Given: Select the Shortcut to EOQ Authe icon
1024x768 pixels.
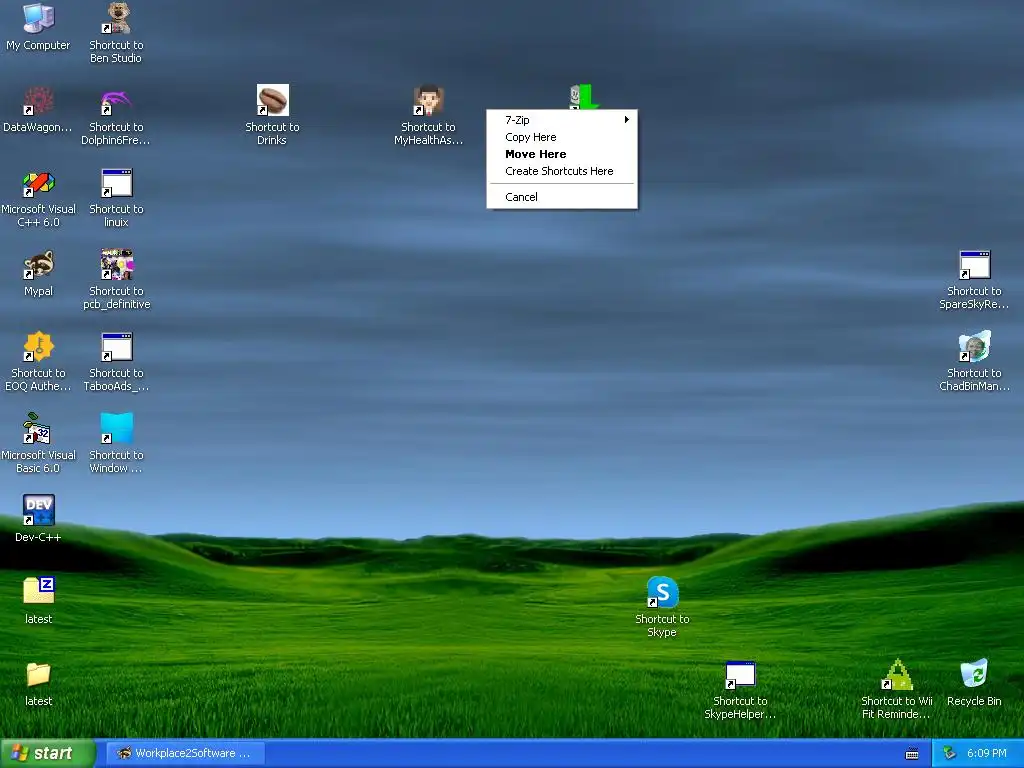Looking at the screenshot, I should 38,347.
